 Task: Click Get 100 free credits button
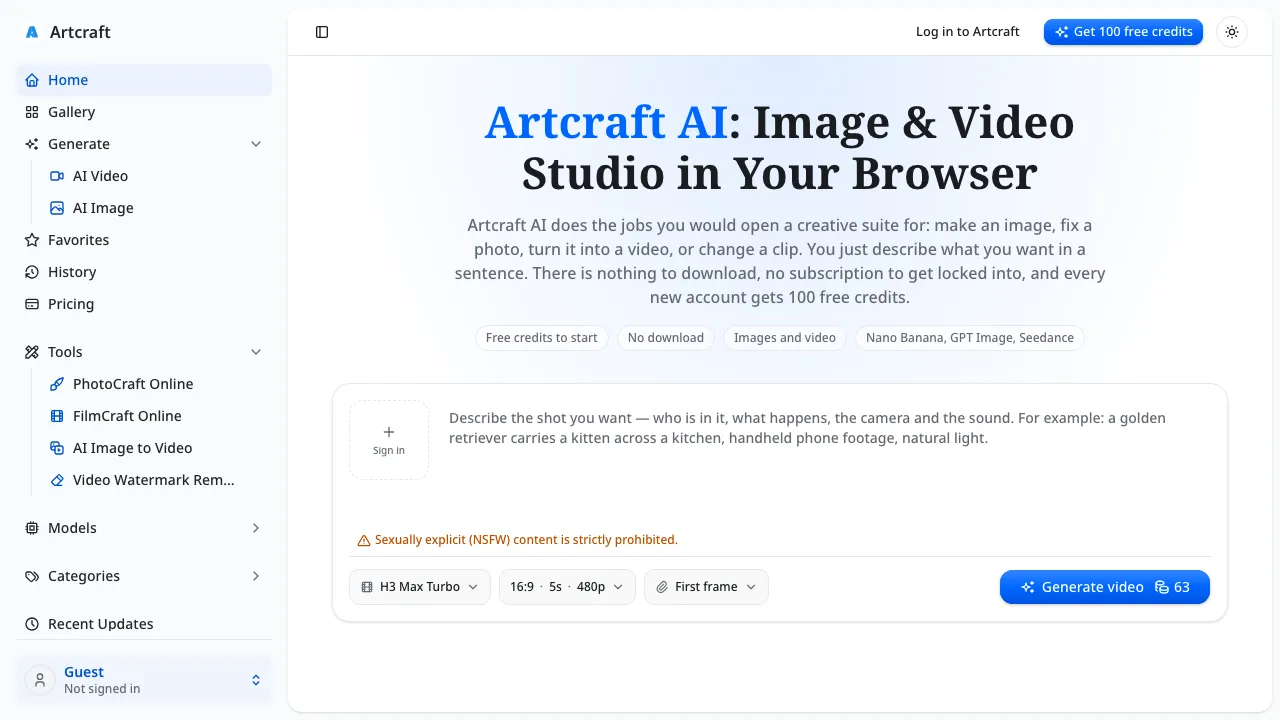click(1123, 32)
